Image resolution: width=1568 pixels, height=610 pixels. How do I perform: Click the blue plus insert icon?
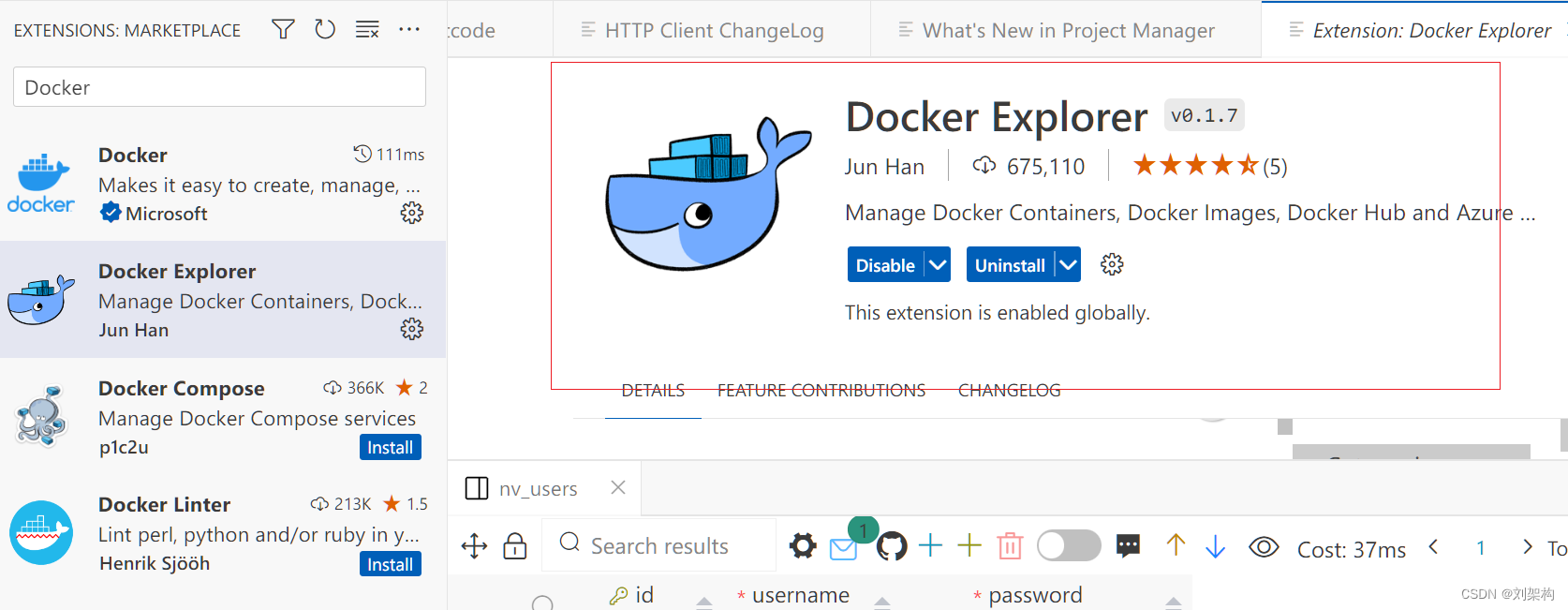(930, 545)
